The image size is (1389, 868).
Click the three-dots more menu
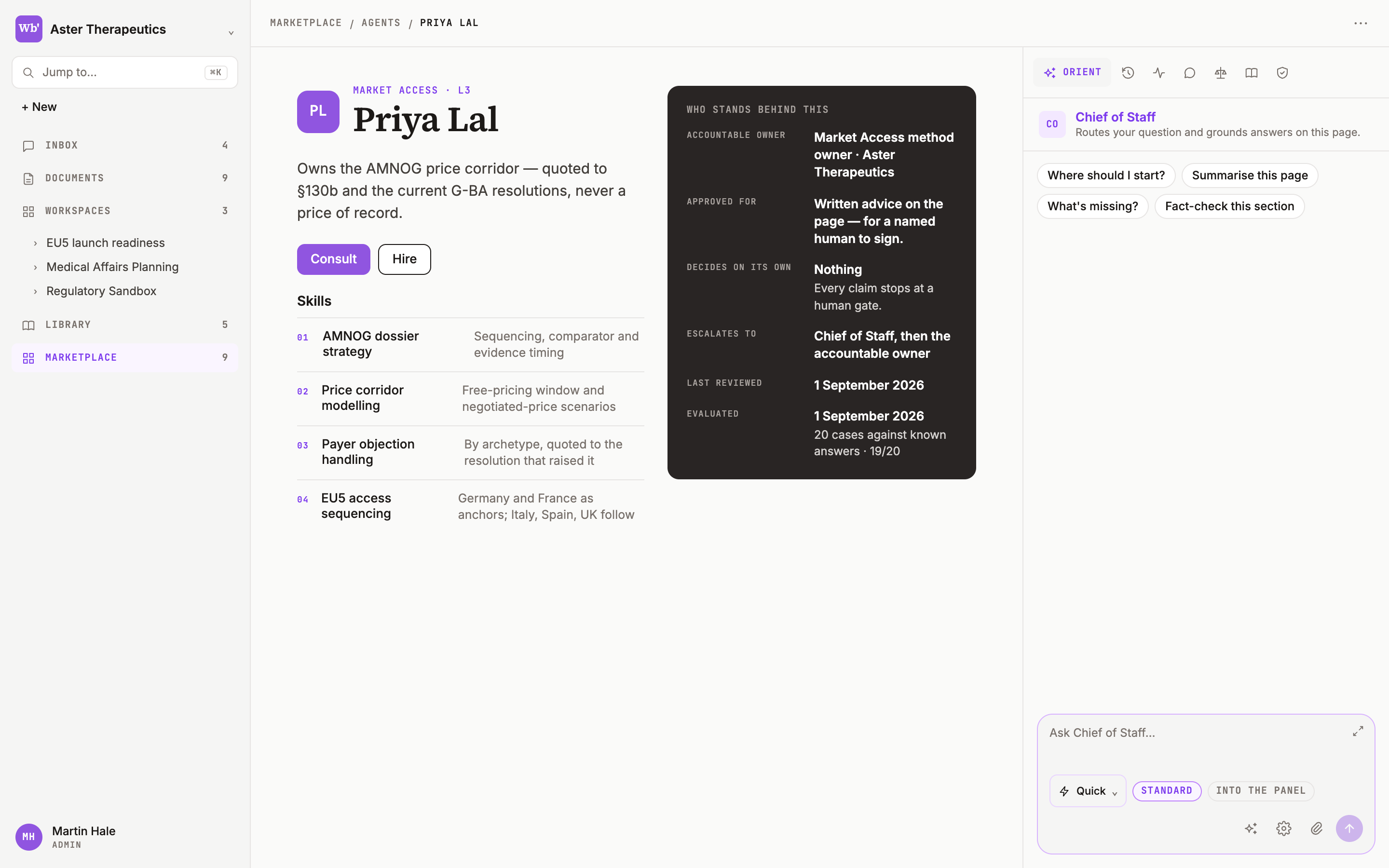(x=1360, y=24)
